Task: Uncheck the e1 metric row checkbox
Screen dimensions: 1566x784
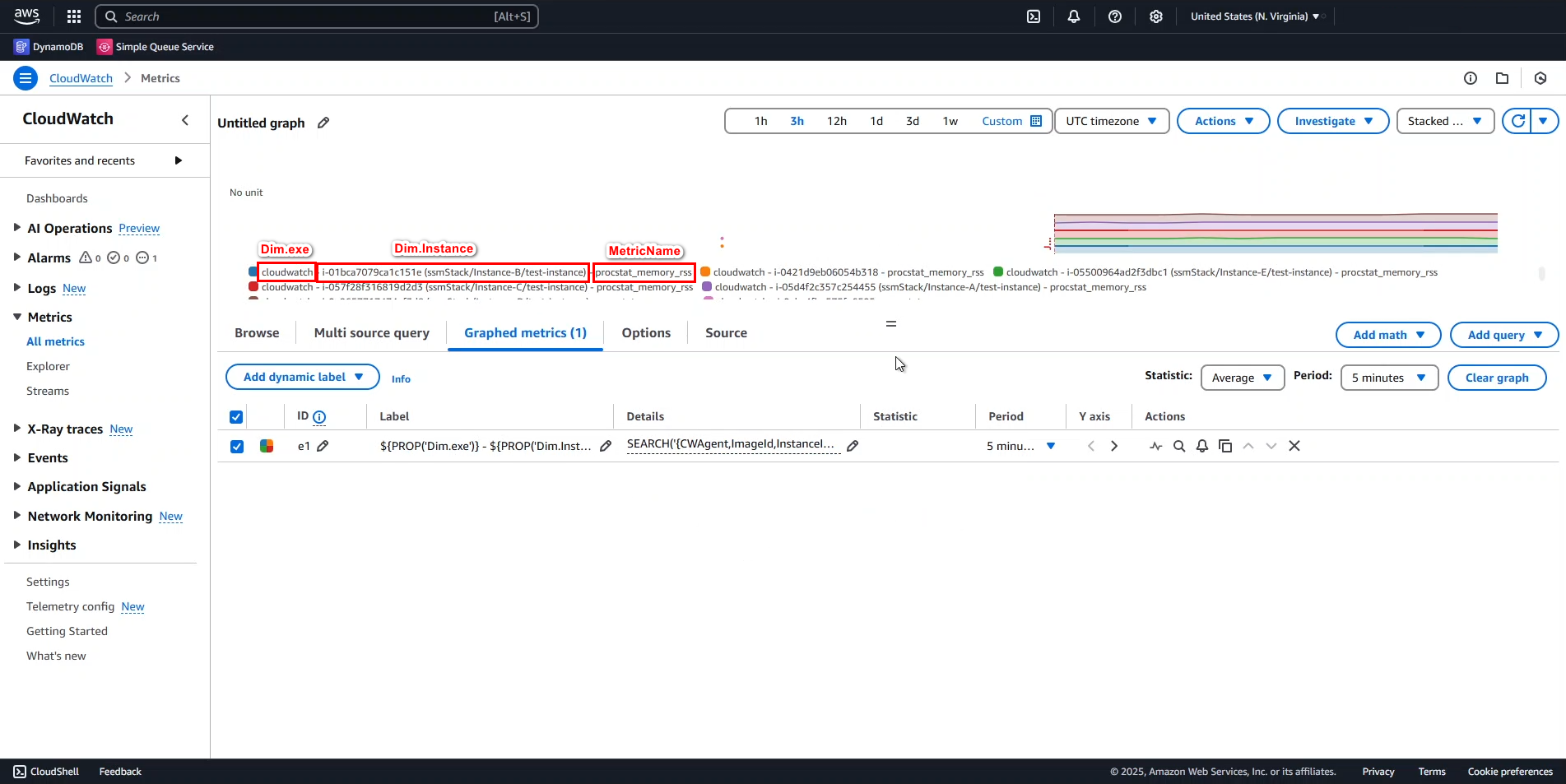Action: (x=236, y=446)
